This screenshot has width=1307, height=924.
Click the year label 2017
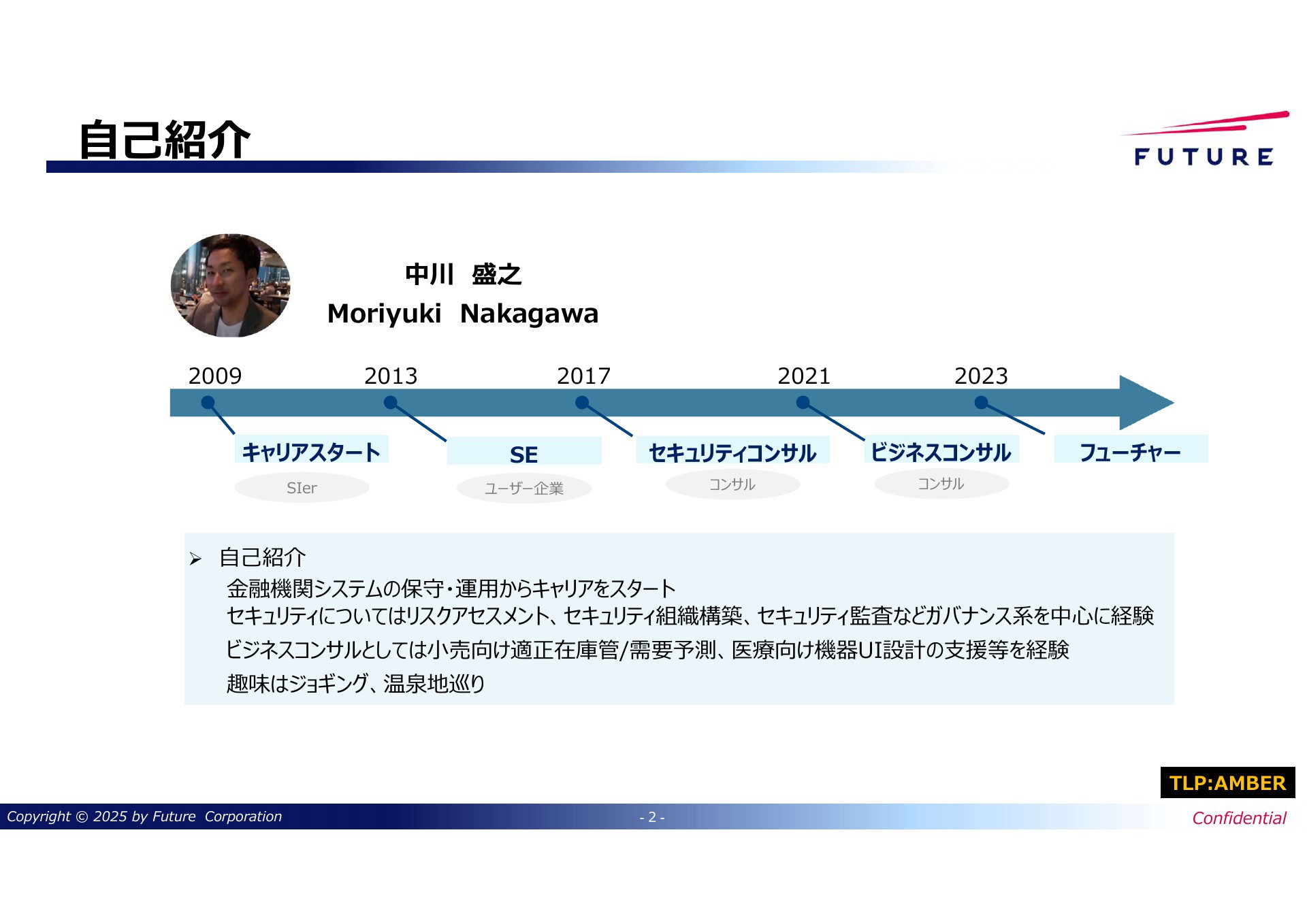584,376
